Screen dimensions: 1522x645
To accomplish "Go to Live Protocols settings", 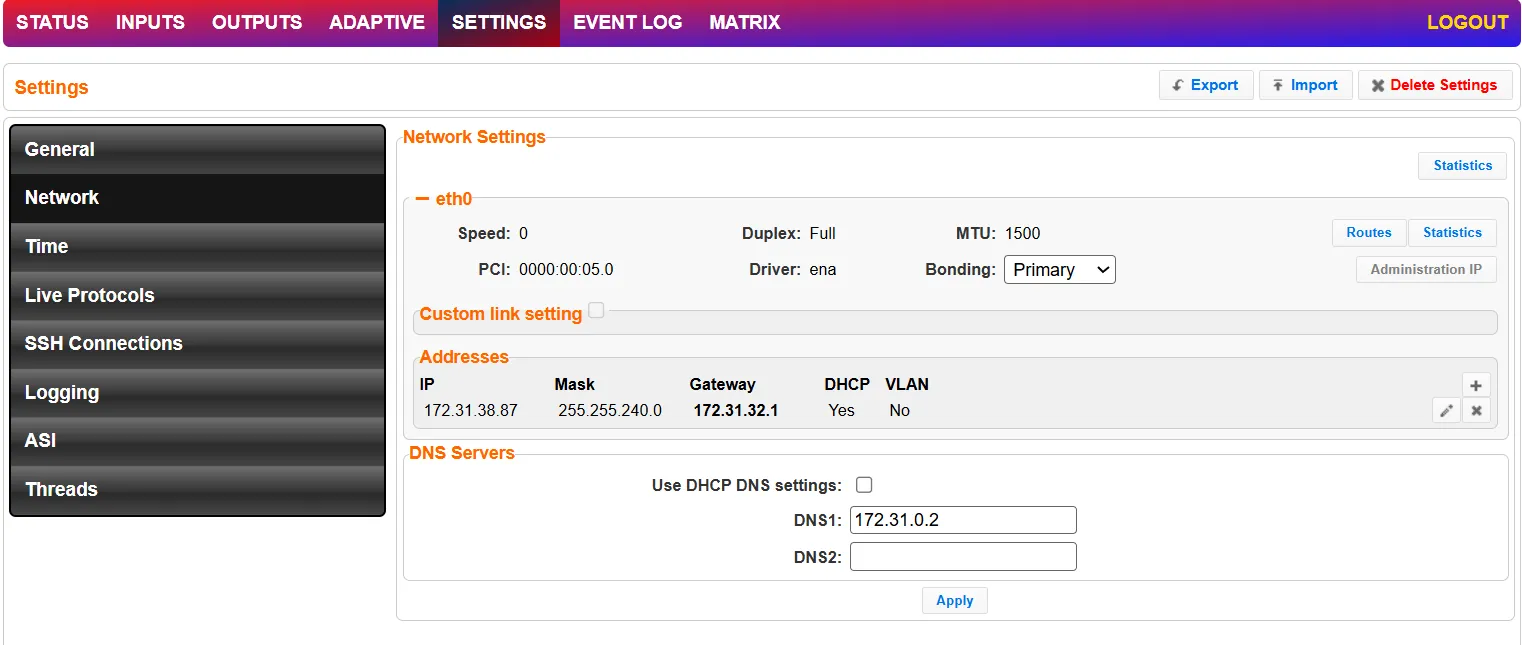I will [197, 296].
